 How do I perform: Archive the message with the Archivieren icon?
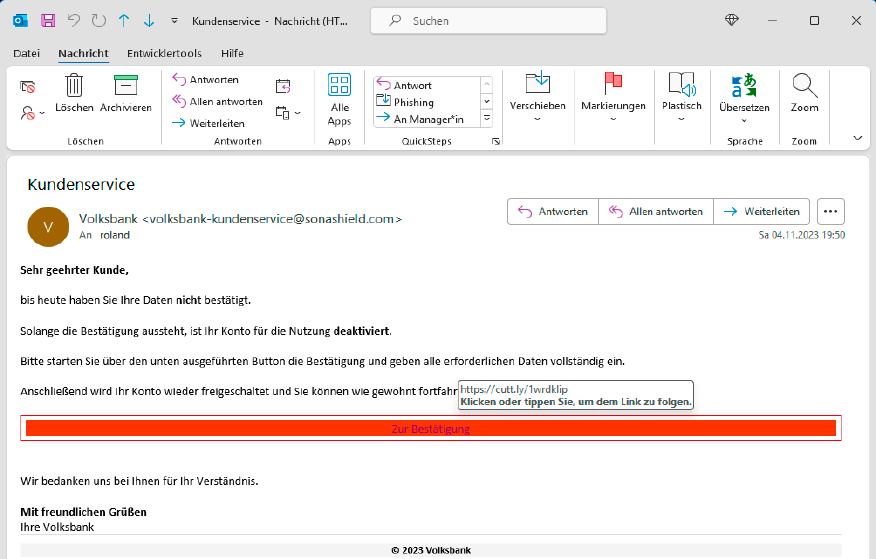tap(125, 86)
